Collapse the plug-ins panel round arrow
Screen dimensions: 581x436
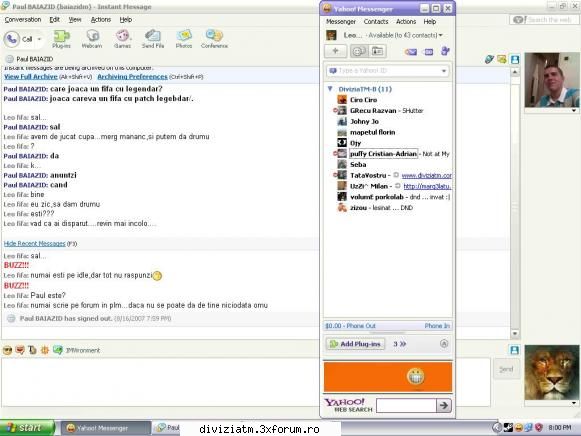pyautogui.click(x=444, y=344)
